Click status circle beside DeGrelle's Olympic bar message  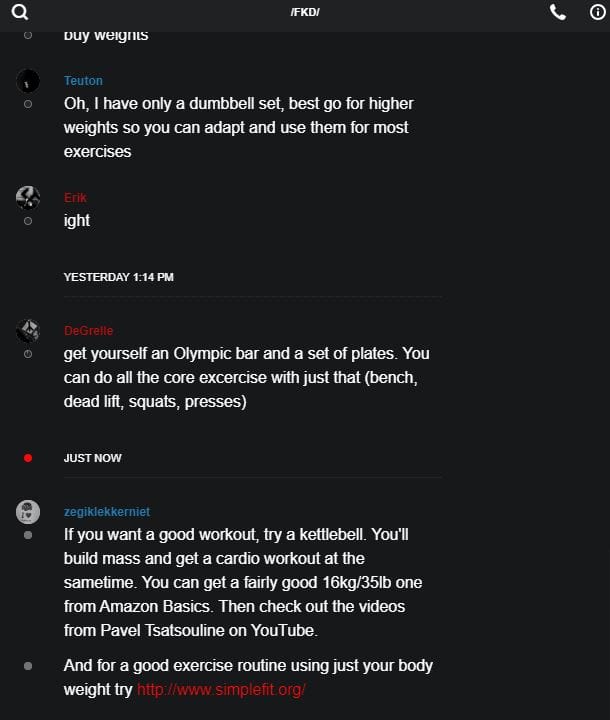[x=28, y=354]
